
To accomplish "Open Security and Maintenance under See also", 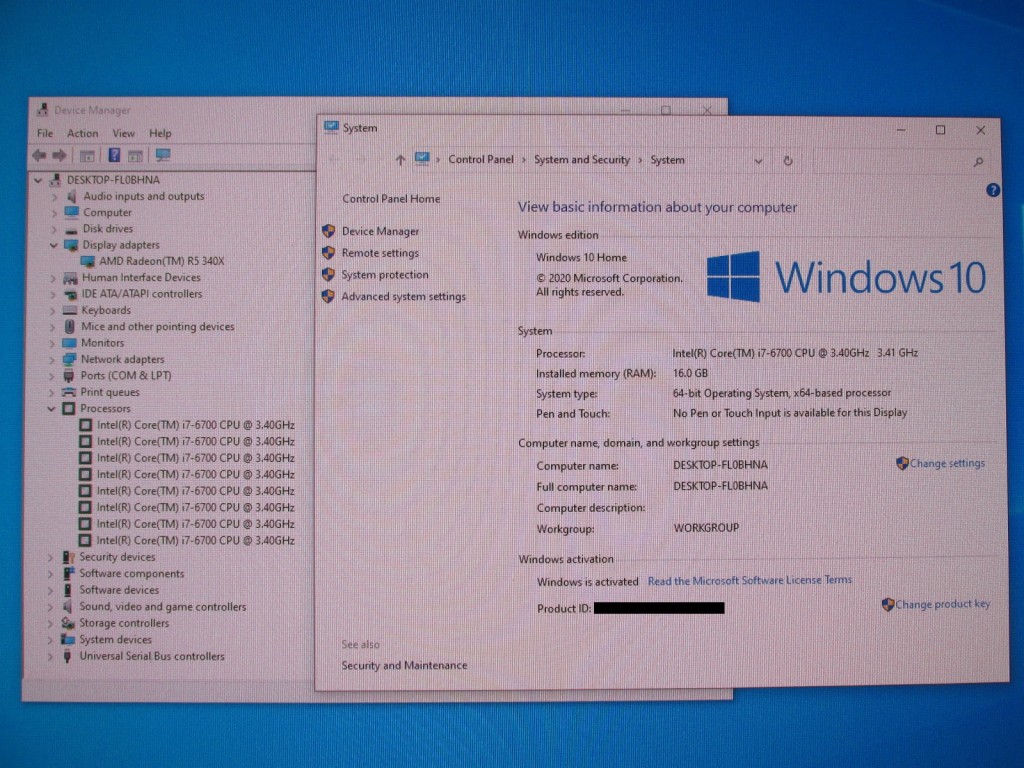I will 404,665.
